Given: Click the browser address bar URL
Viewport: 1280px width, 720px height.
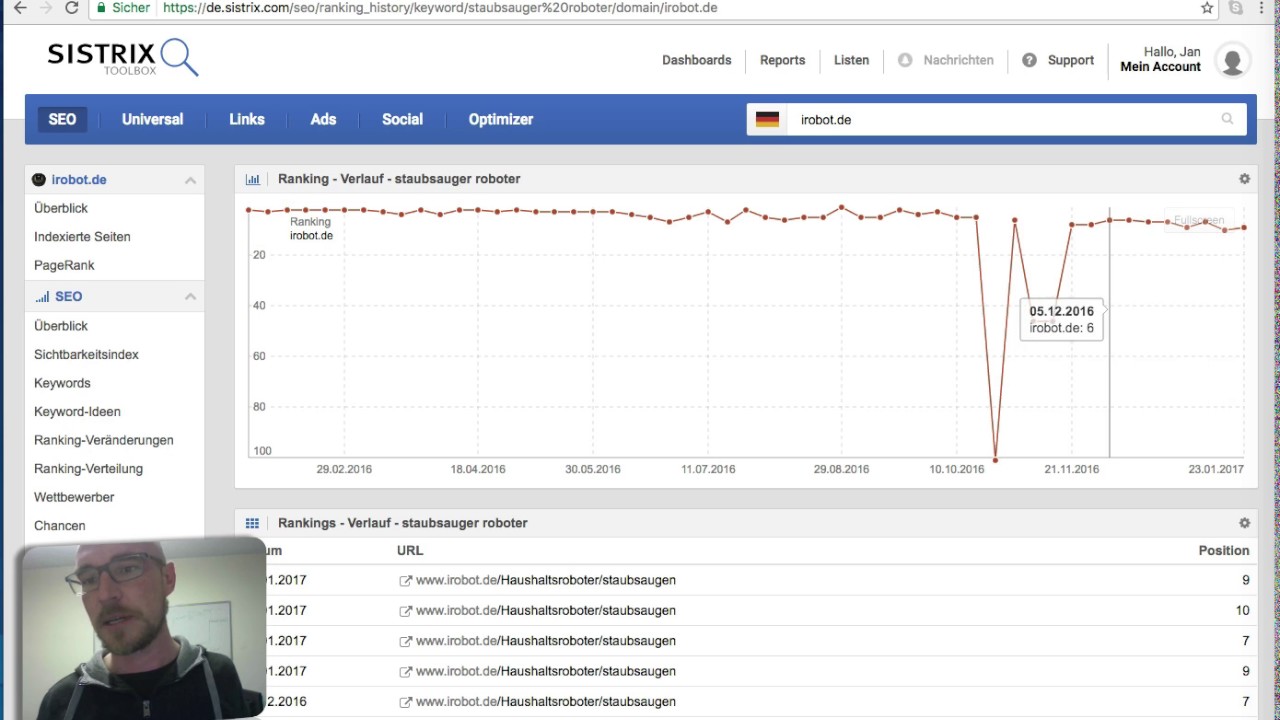Looking at the screenshot, I should point(440,8).
